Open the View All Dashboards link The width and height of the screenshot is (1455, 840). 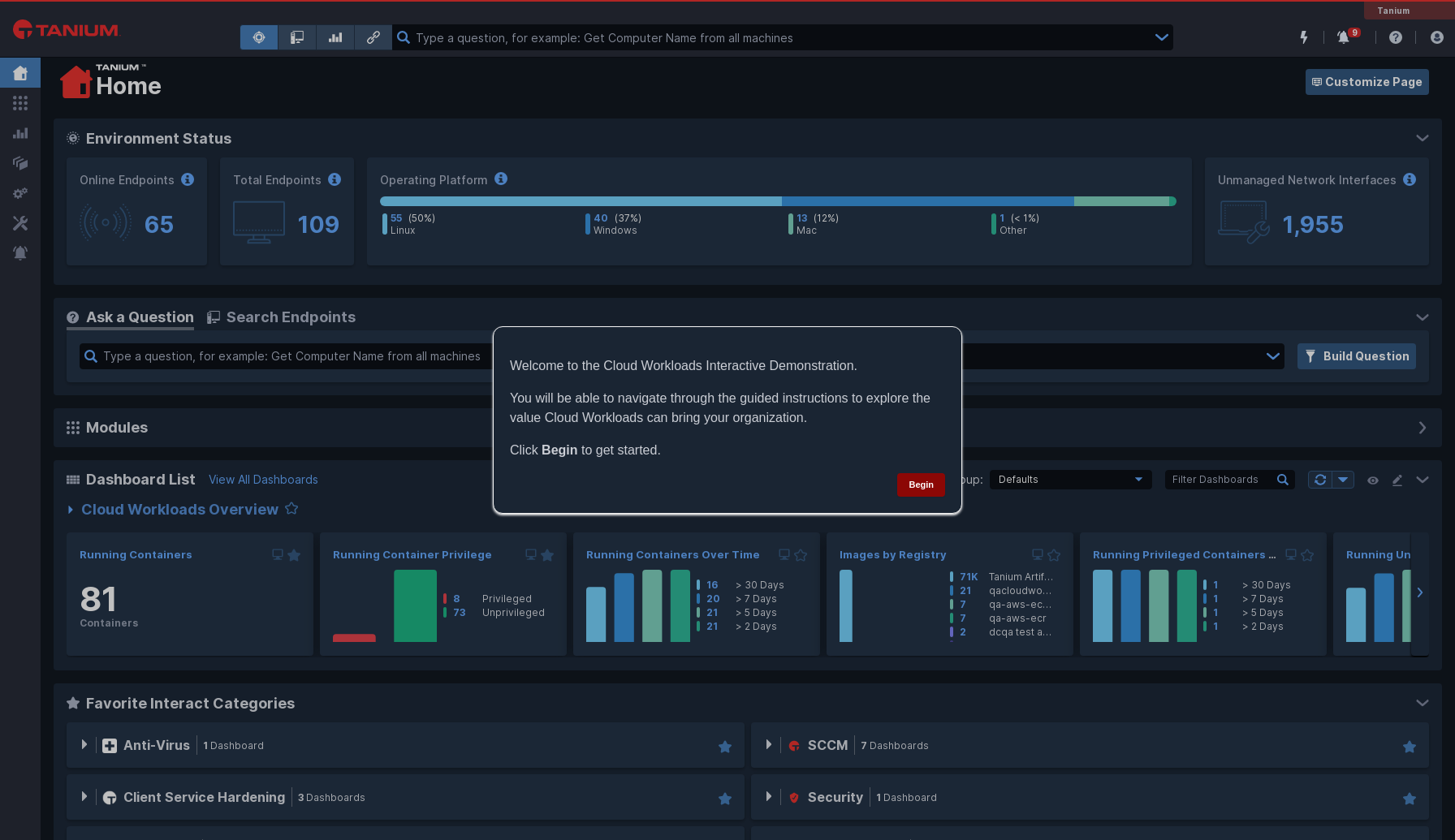point(263,480)
